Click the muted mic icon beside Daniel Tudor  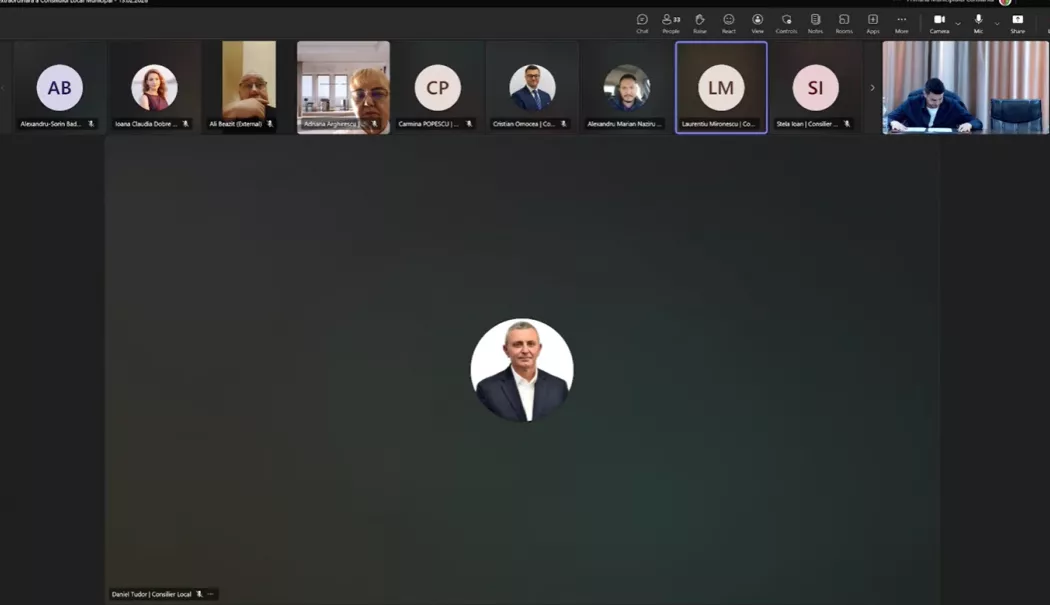click(x=199, y=594)
